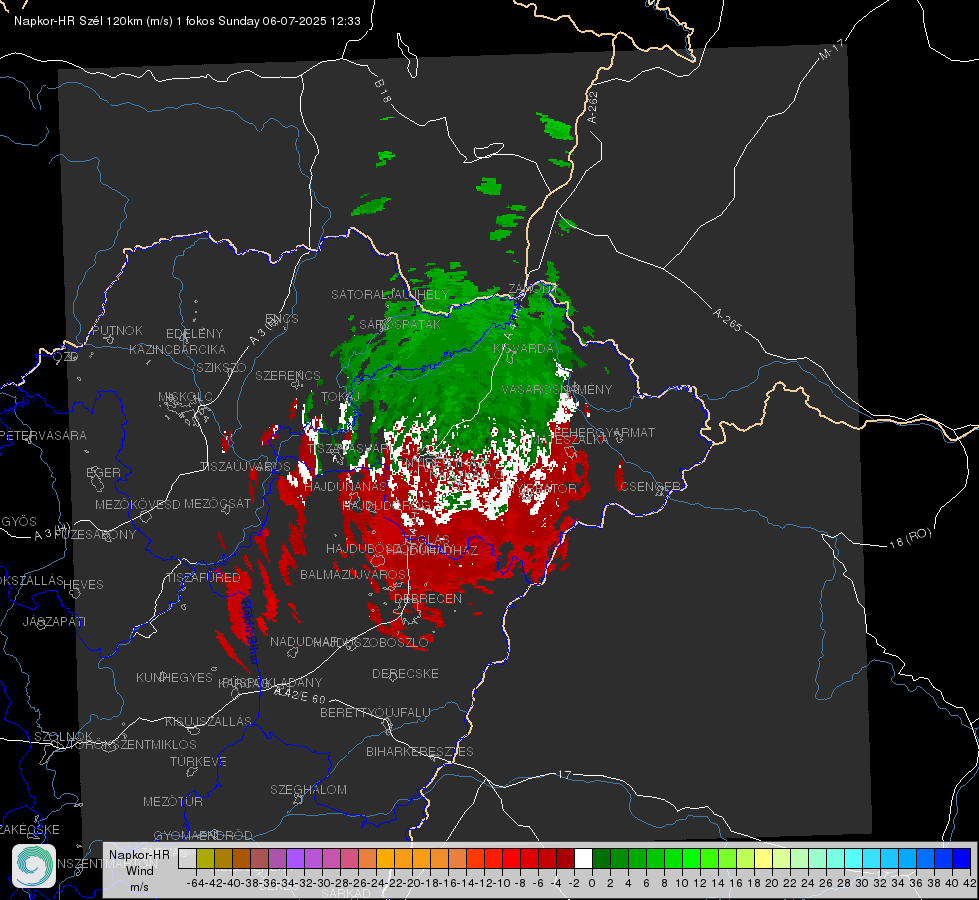Click the HAJDUNANAS city label
The width and height of the screenshot is (979, 900).
pos(346,486)
